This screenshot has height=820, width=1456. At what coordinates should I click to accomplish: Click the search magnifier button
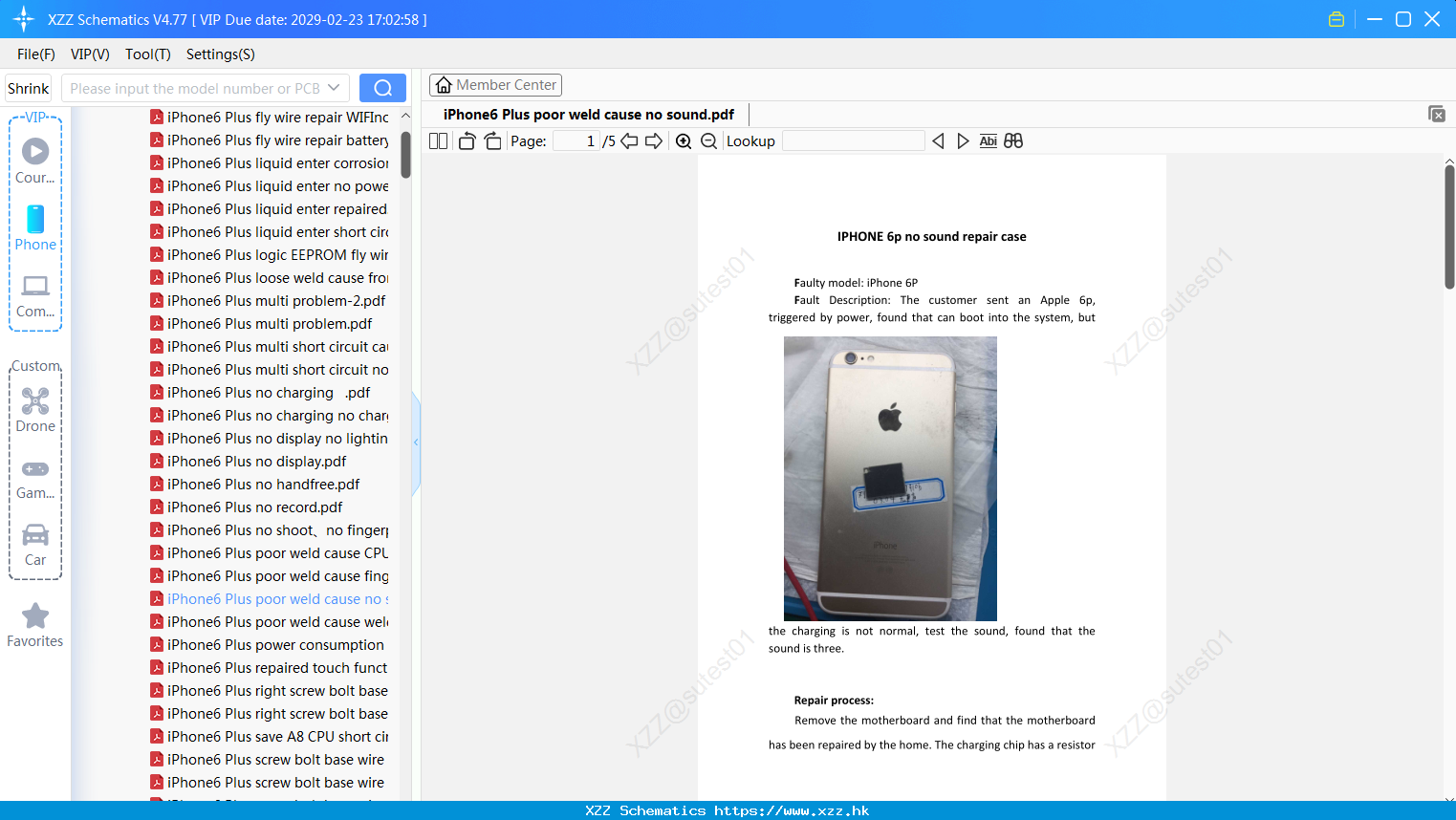coord(382,88)
